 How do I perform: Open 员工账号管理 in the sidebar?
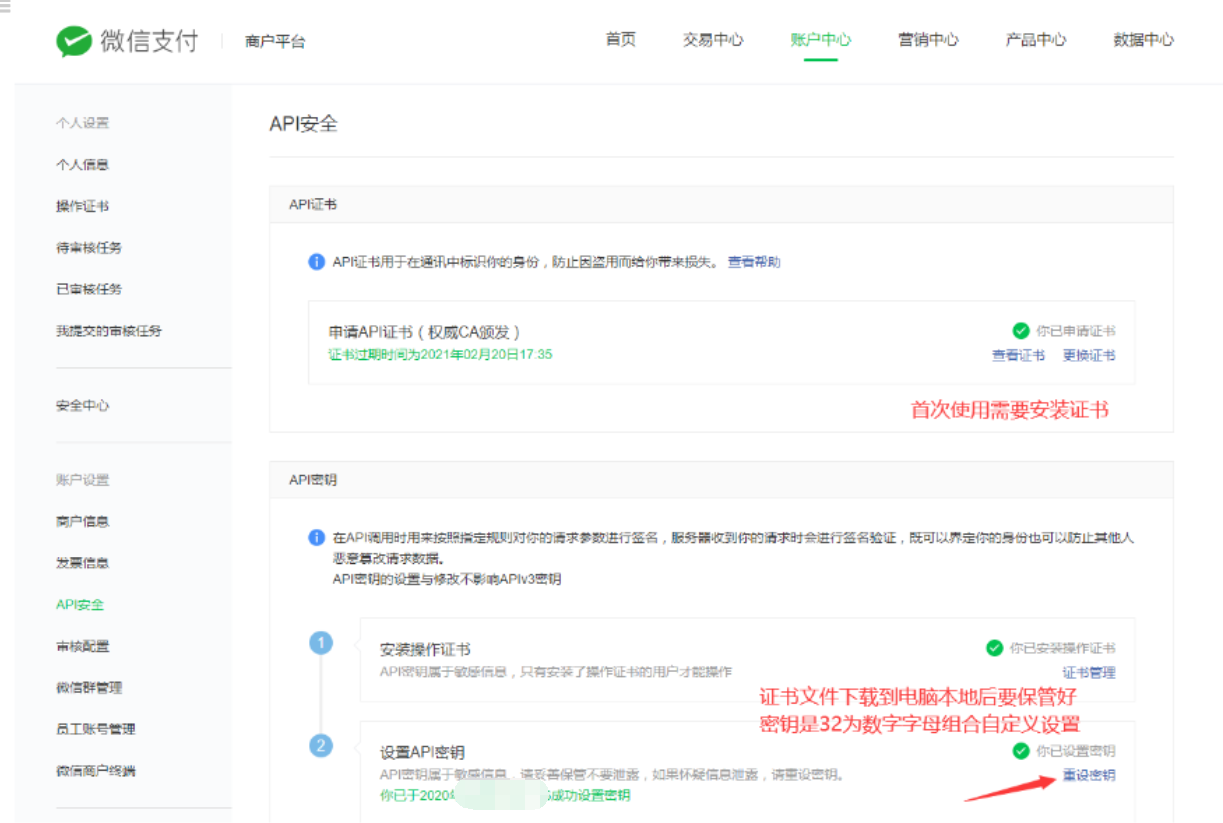[x=96, y=729]
